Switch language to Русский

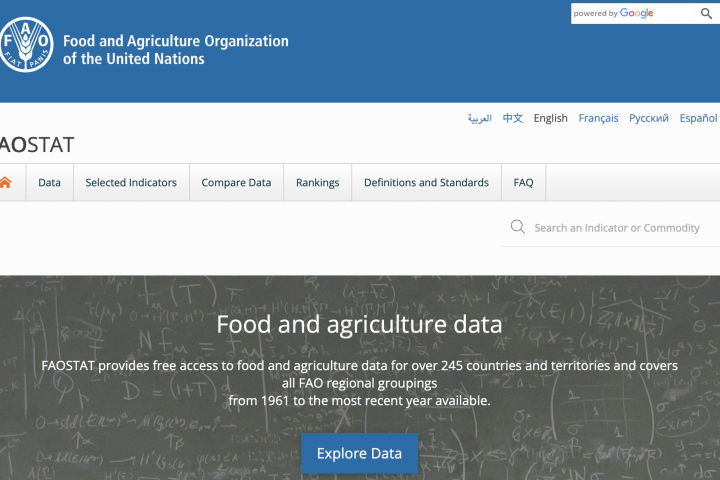click(649, 118)
